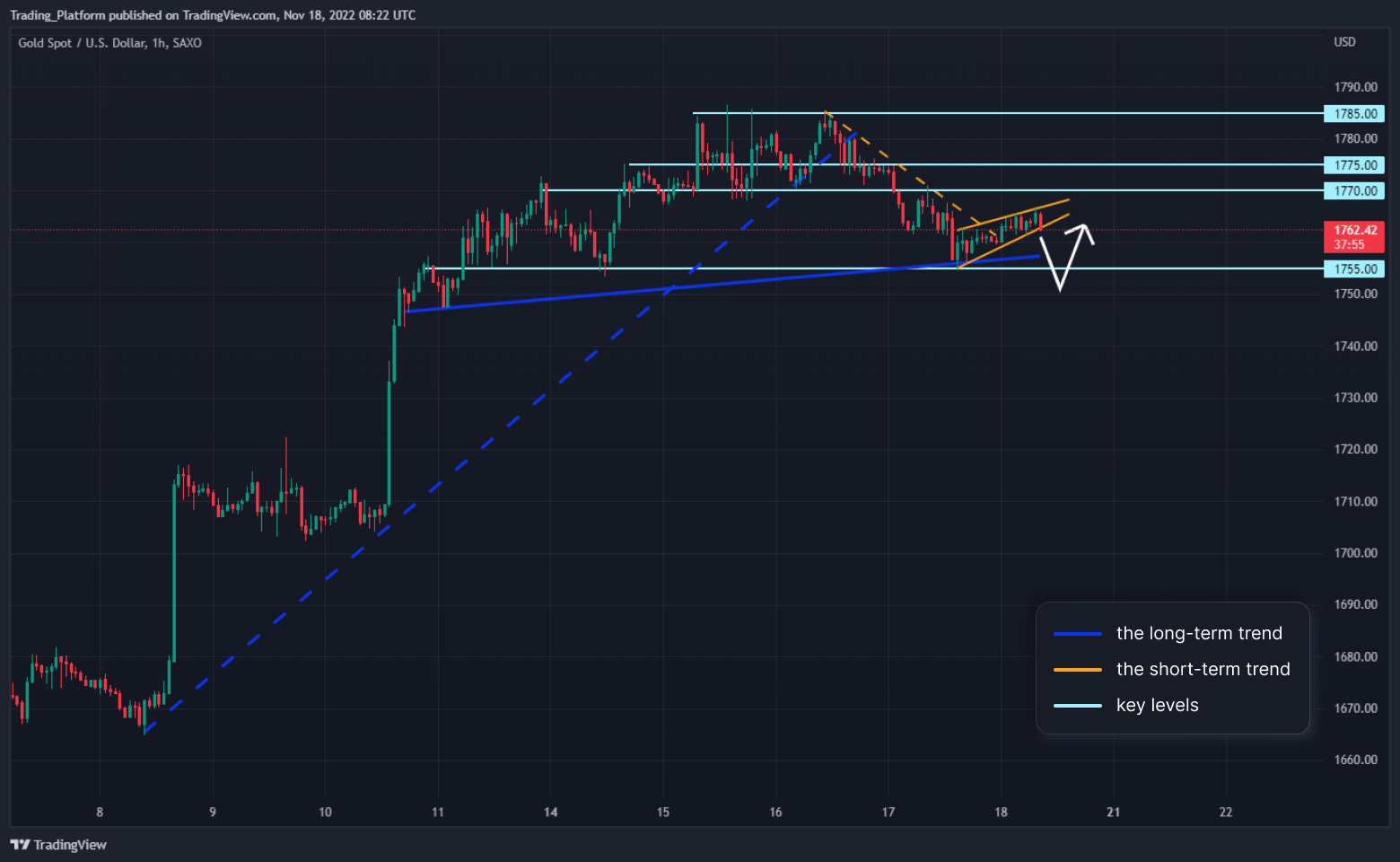Viewport: 1400px width, 862px height.
Task: Click the 1710.00 price axis label
Action: point(1355,502)
